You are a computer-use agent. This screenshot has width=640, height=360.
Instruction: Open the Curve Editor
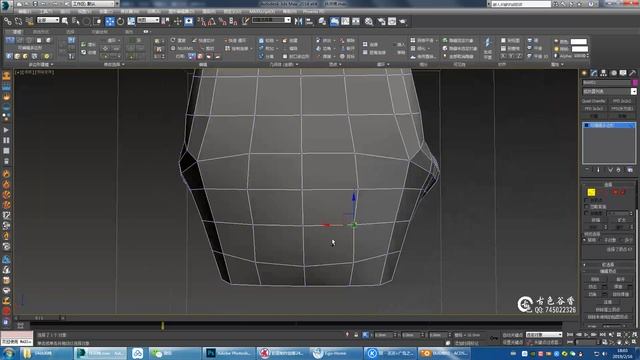[x=345, y=21]
